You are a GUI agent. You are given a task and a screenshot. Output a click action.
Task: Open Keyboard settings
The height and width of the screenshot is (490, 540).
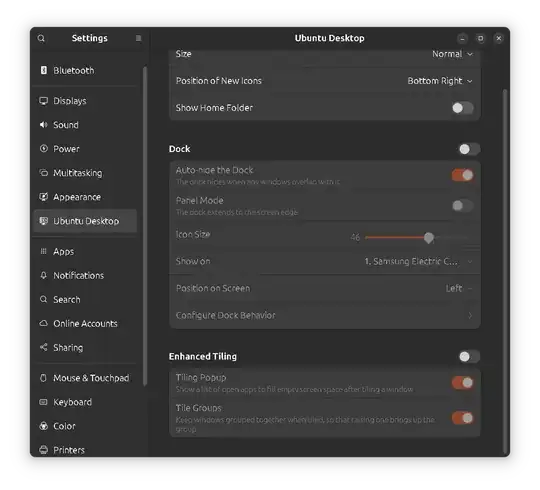[85, 402]
